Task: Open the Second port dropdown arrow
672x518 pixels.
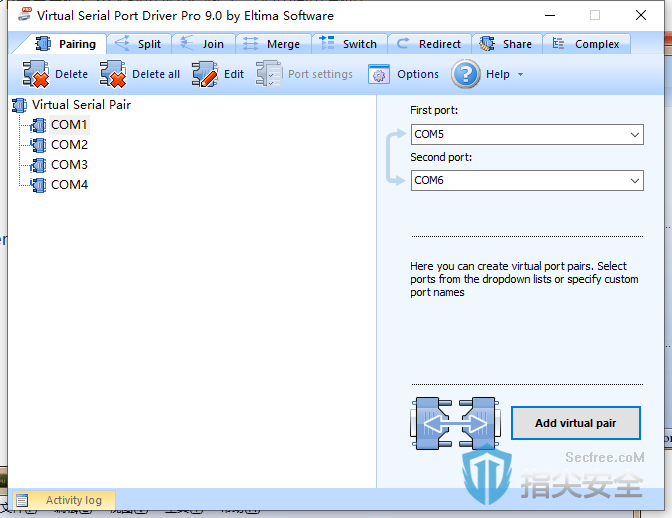Action: coord(635,180)
